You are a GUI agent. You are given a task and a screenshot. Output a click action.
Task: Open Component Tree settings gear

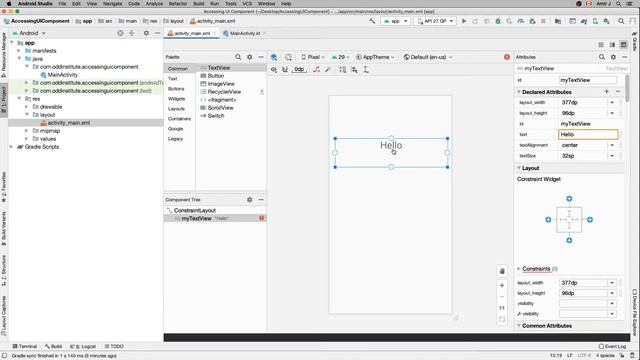click(x=249, y=200)
